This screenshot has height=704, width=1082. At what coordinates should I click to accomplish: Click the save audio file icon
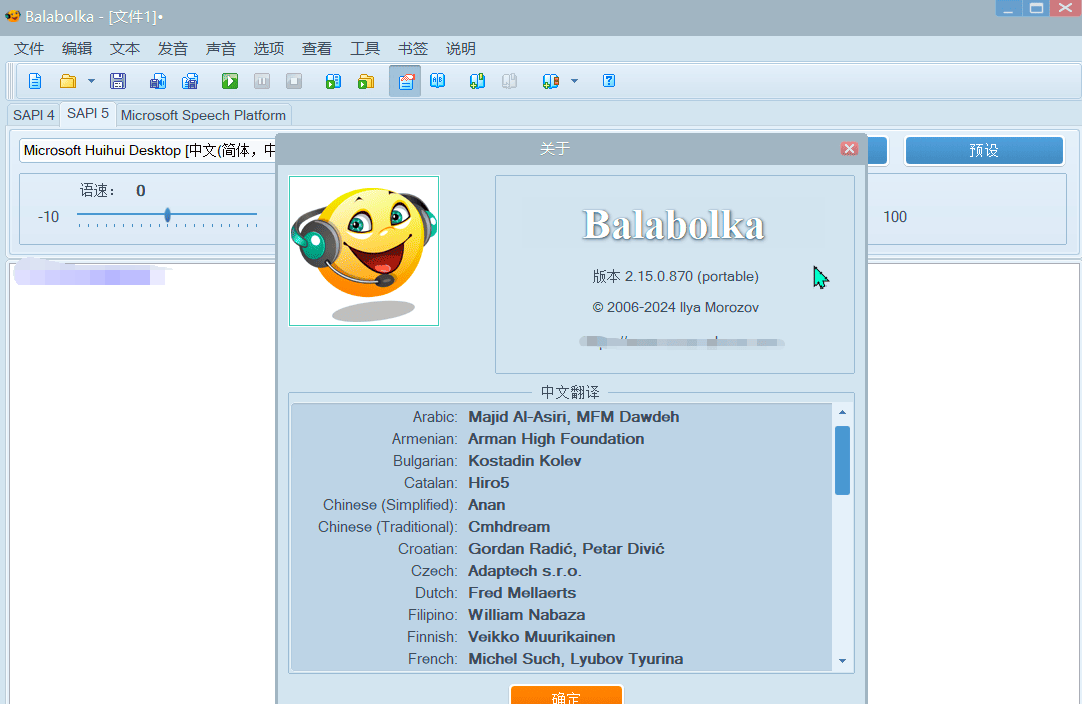(x=157, y=81)
